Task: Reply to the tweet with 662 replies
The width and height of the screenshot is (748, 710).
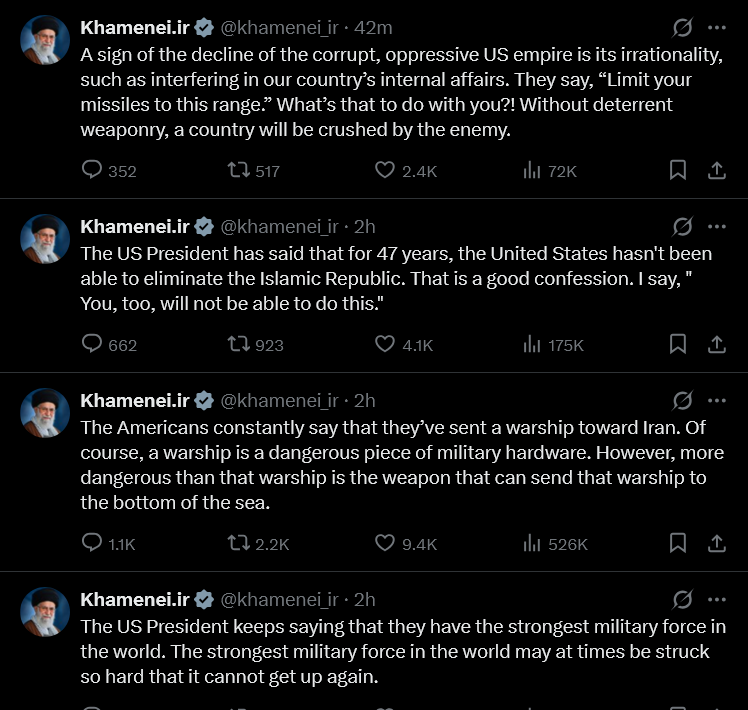Action: pyautogui.click(x=92, y=344)
